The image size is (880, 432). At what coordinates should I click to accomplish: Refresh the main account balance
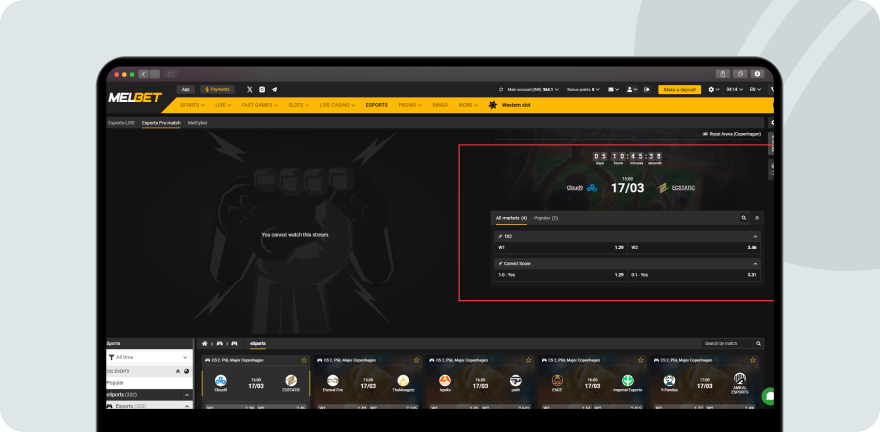tap(501, 89)
